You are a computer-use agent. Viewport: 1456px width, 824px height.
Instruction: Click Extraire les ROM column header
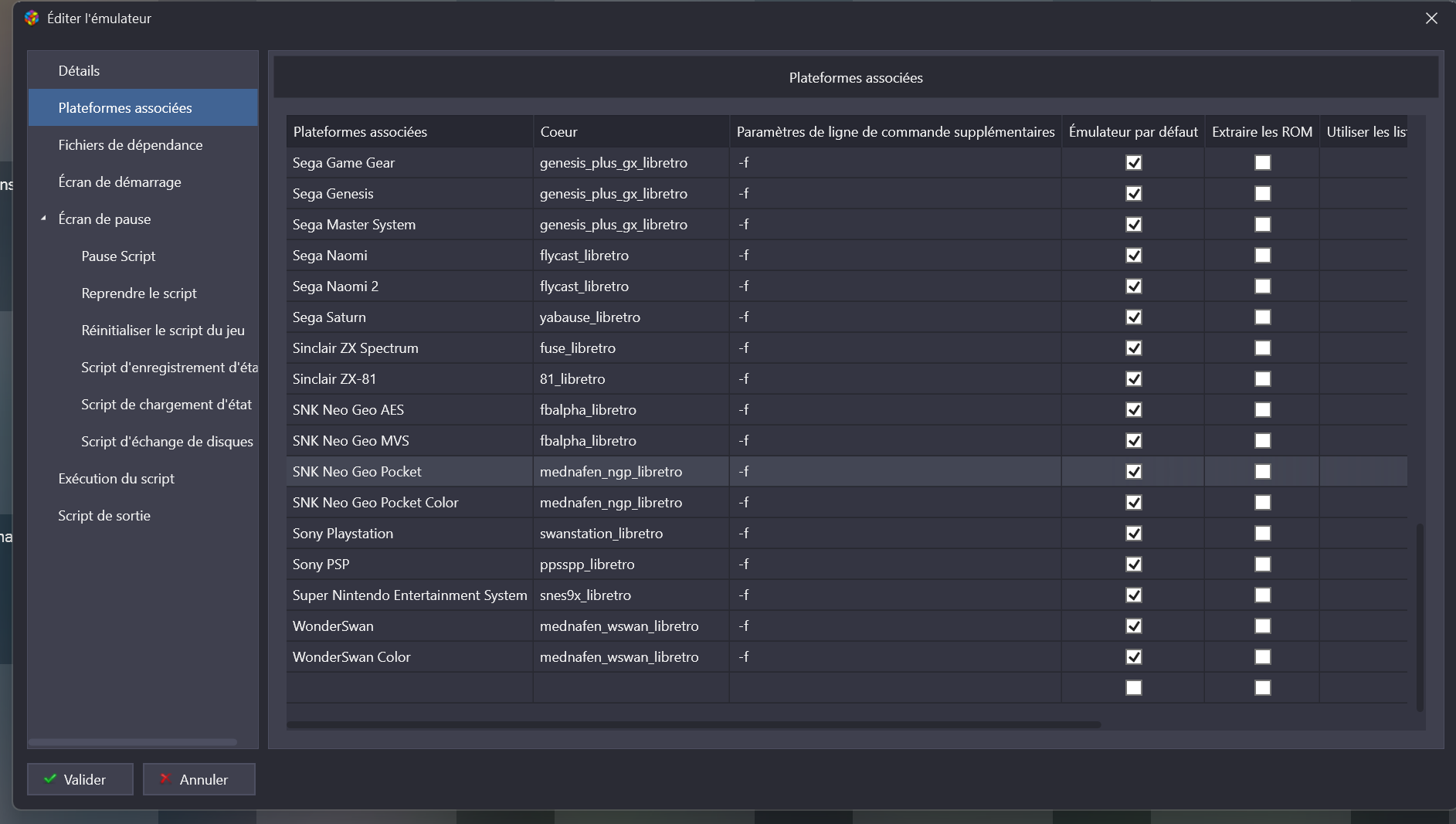pos(1262,131)
